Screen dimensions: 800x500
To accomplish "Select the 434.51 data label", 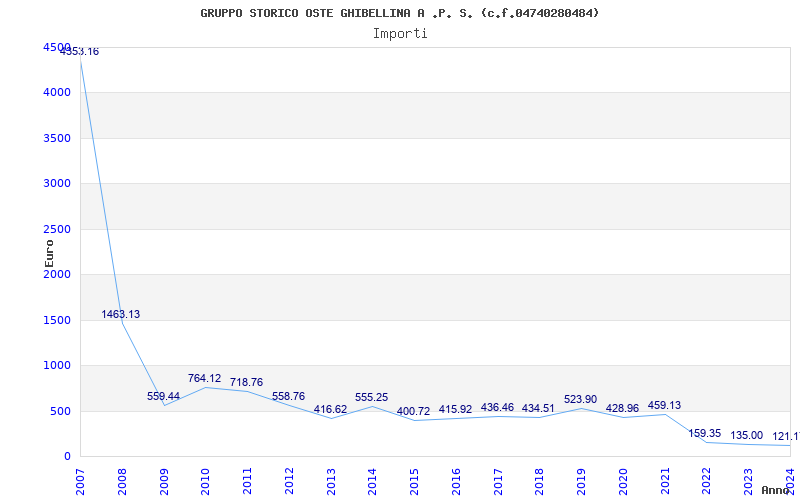I will click(538, 408).
